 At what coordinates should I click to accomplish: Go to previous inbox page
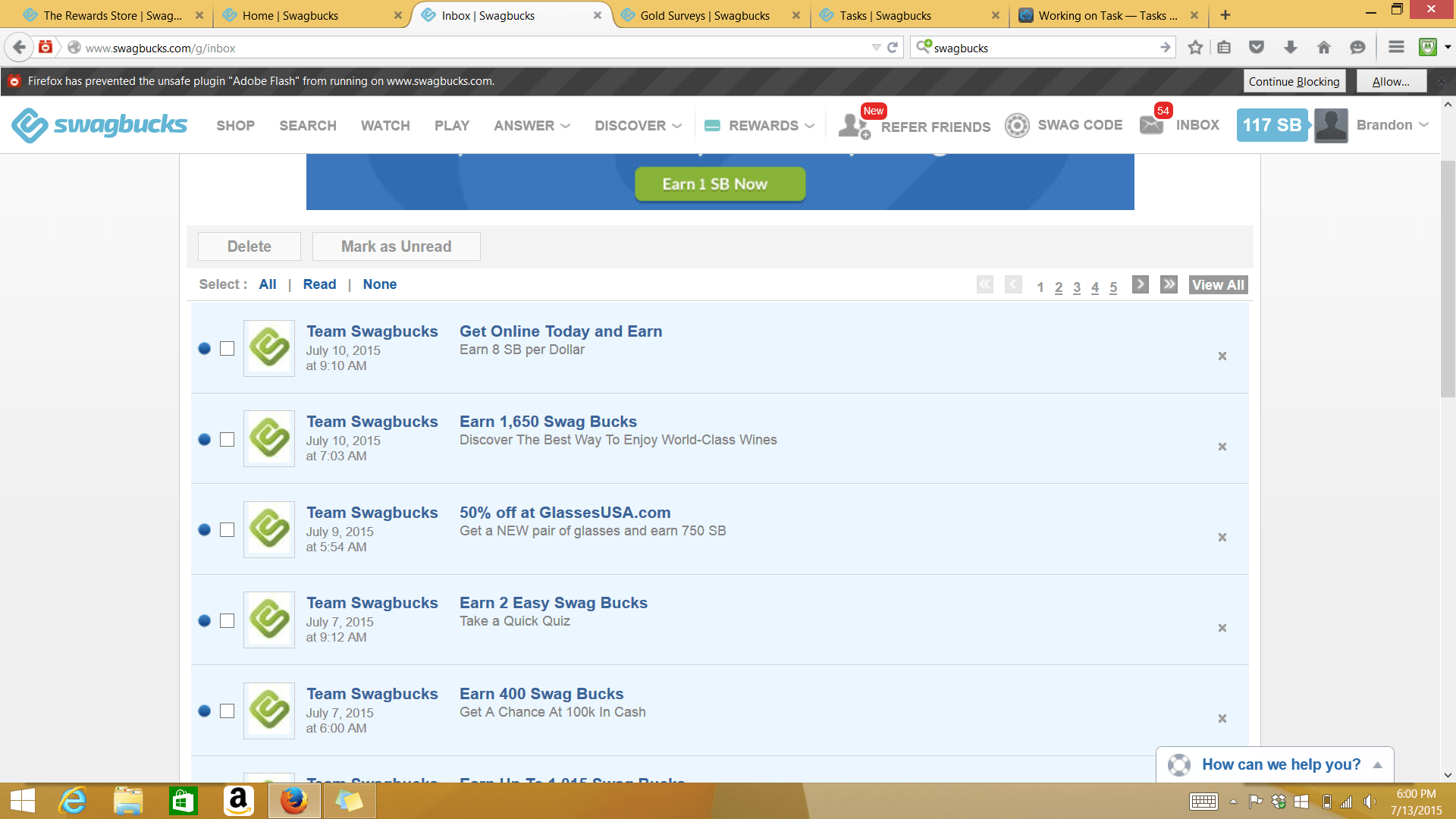[1013, 284]
